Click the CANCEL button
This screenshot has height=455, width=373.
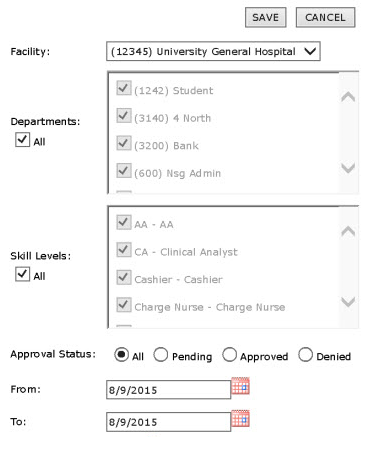325,17
